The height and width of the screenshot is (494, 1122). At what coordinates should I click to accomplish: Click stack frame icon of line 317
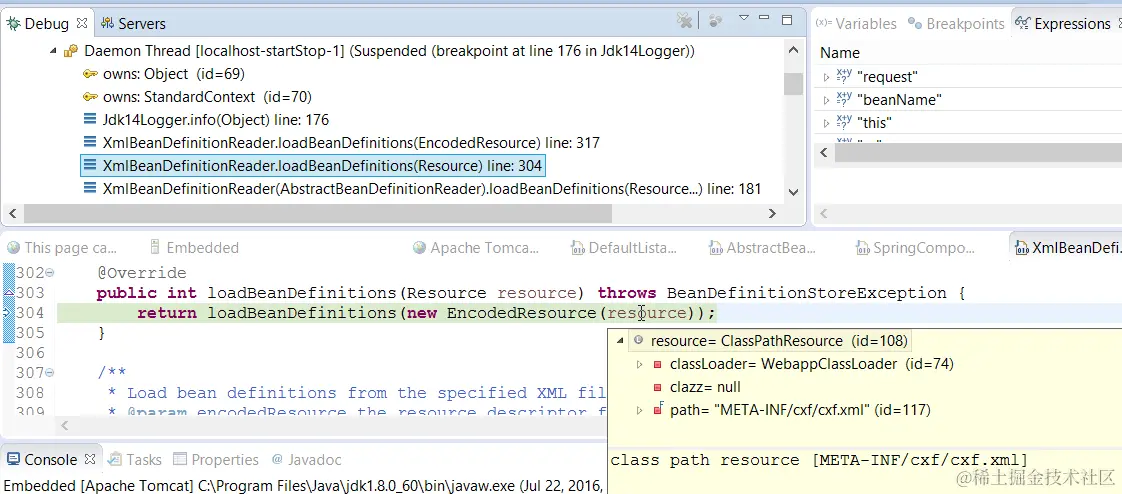pyautogui.click(x=90, y=142)
